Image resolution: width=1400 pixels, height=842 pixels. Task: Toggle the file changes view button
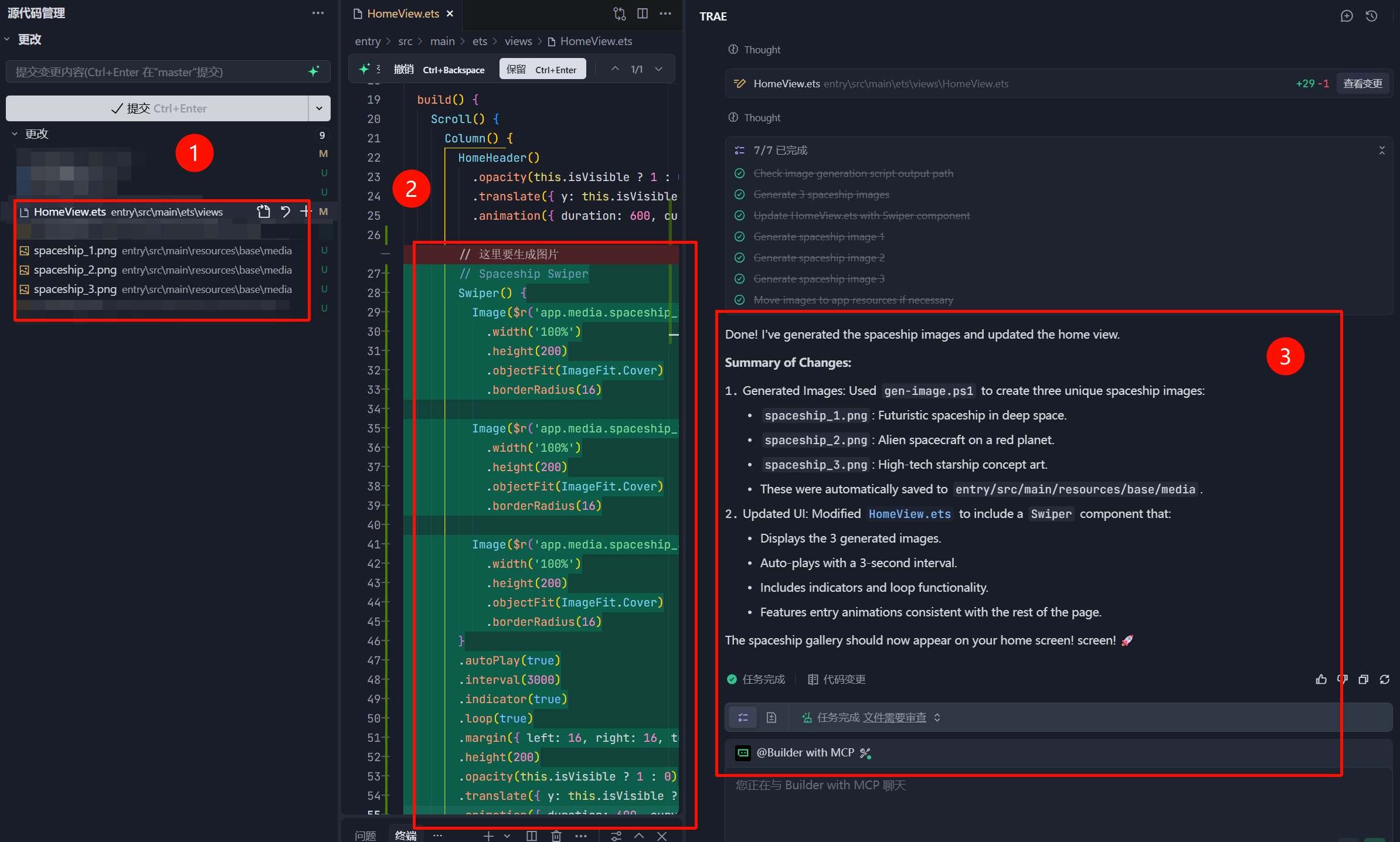(771, 717)
